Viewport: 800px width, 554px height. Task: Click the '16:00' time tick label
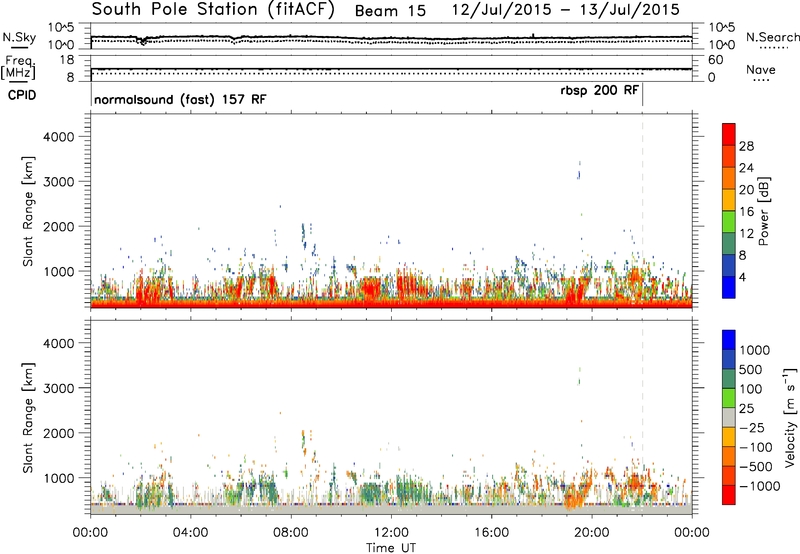[491, 533]
